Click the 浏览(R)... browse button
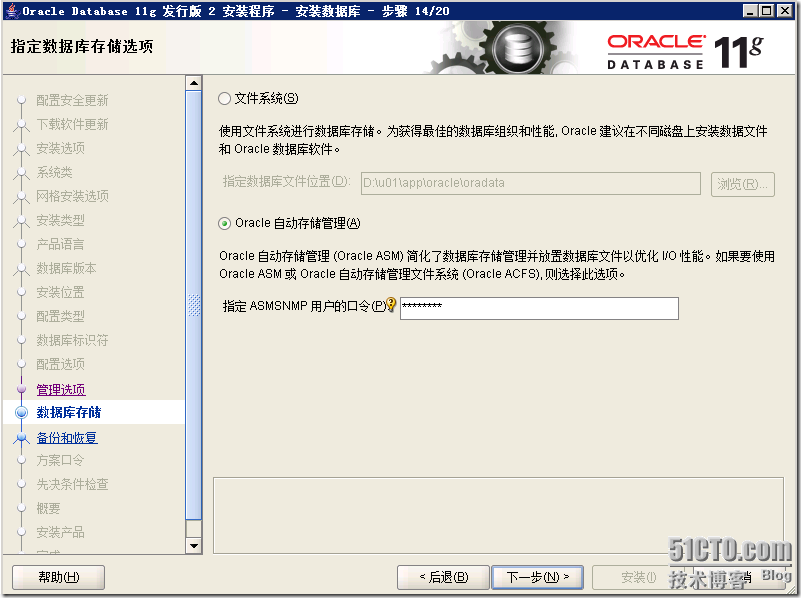Image resolution: width=801 pixels, height=598 pixels. pos(743,184)
